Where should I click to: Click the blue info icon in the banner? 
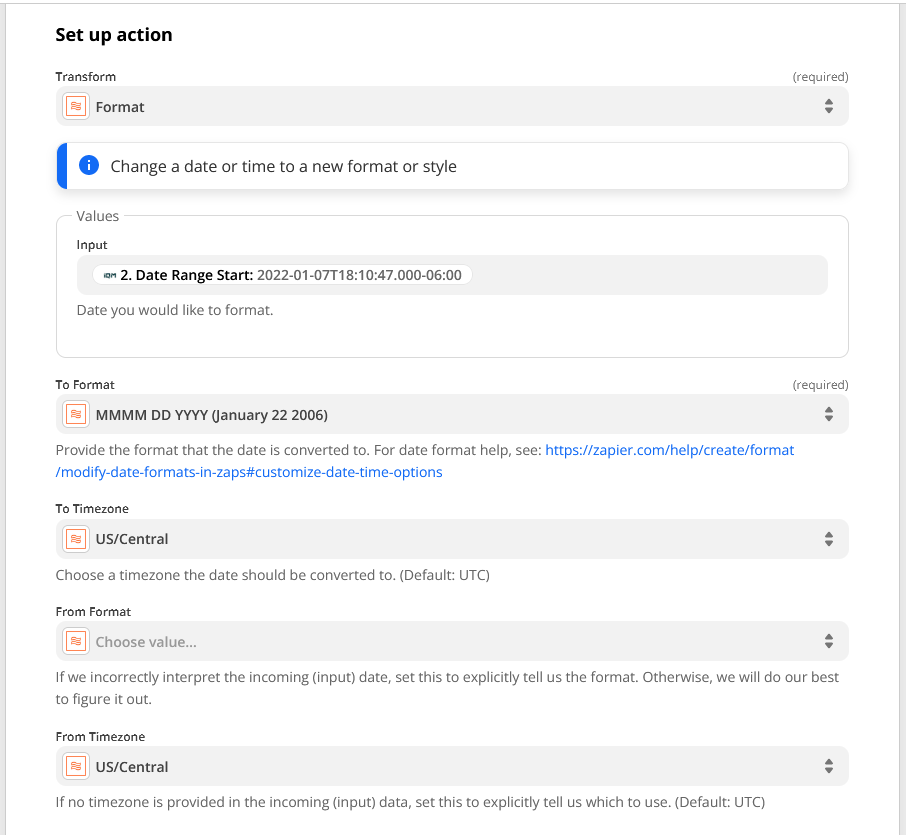(89, 166)
